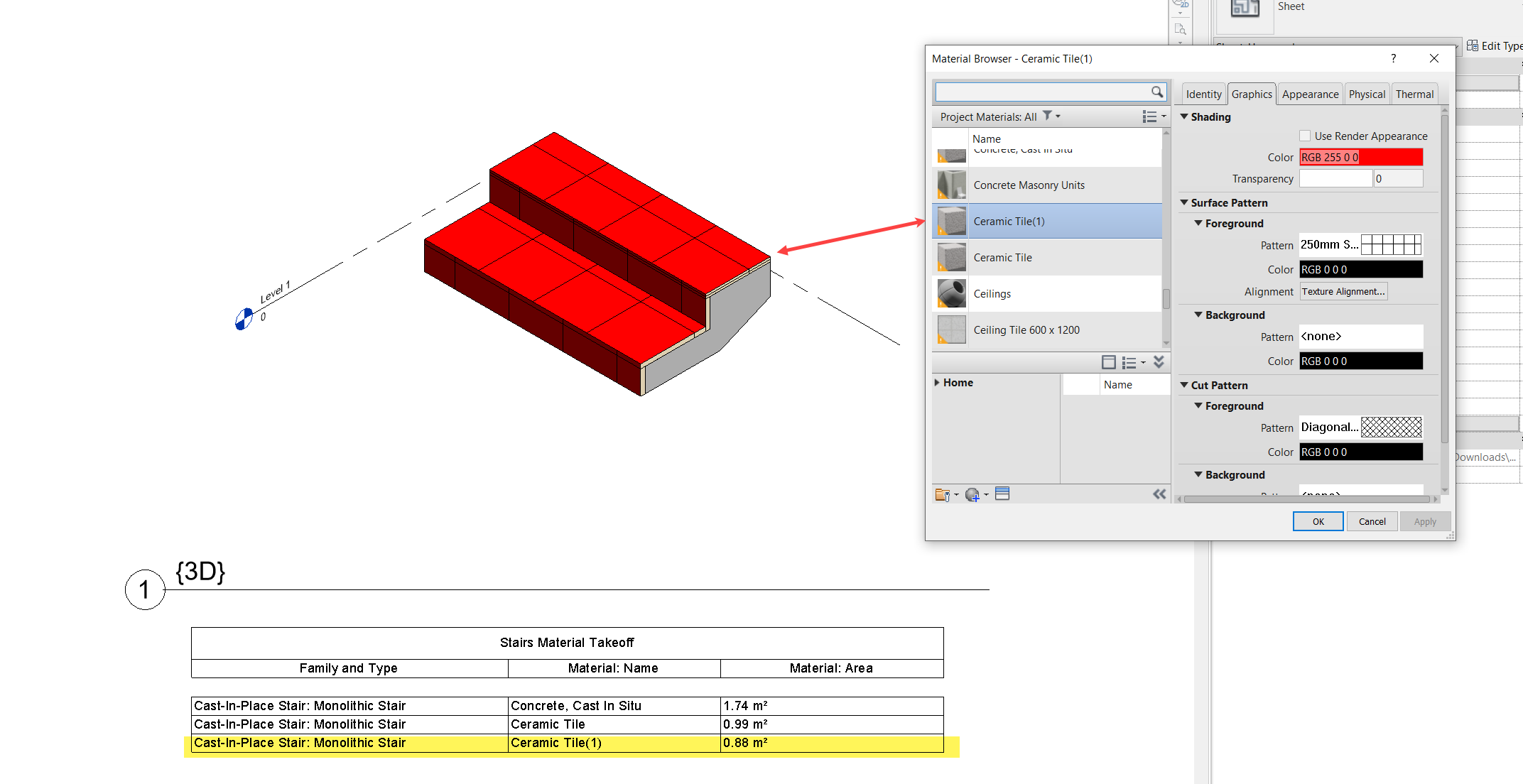
Task: Open the Thermal tab
Action: pyautogui.click(x=1414, y=93)
